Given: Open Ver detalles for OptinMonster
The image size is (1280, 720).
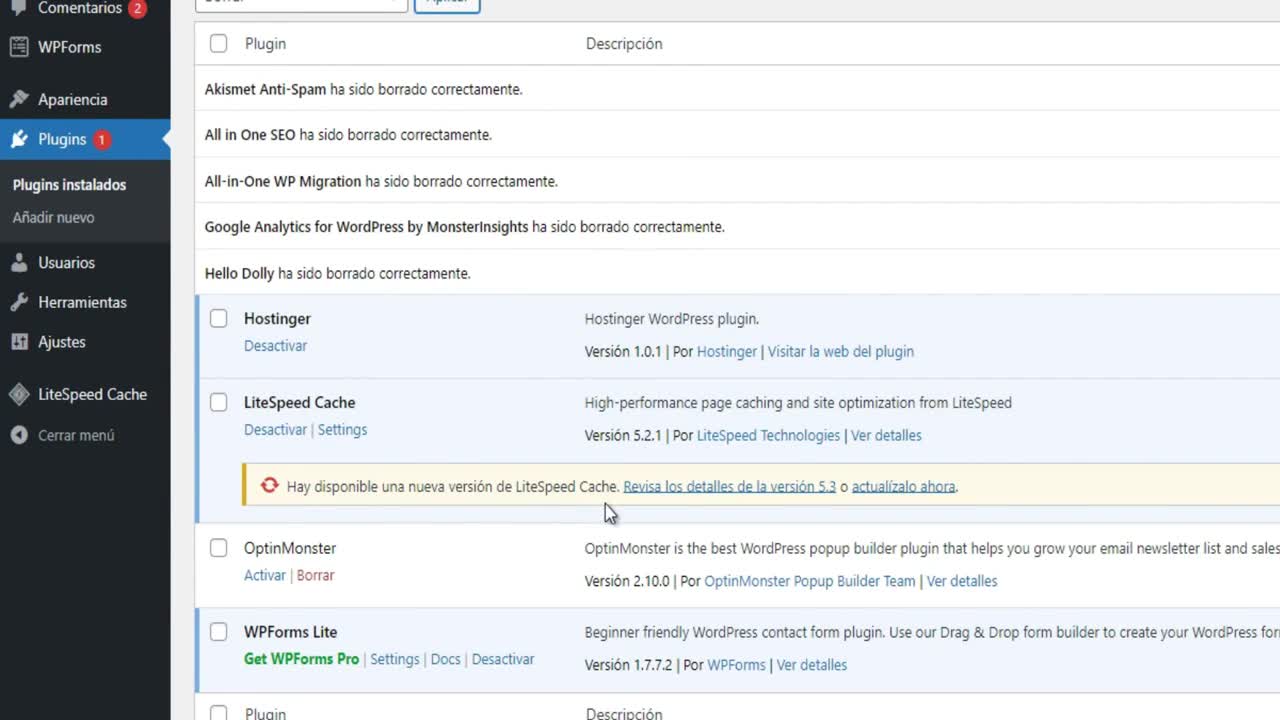Looking at the screenshot, I should [962, 582].
